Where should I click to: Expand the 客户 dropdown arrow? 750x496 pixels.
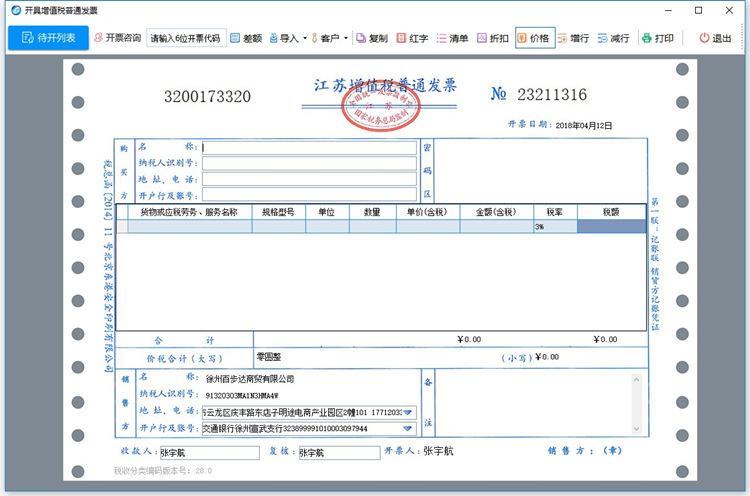coord(345,38)
